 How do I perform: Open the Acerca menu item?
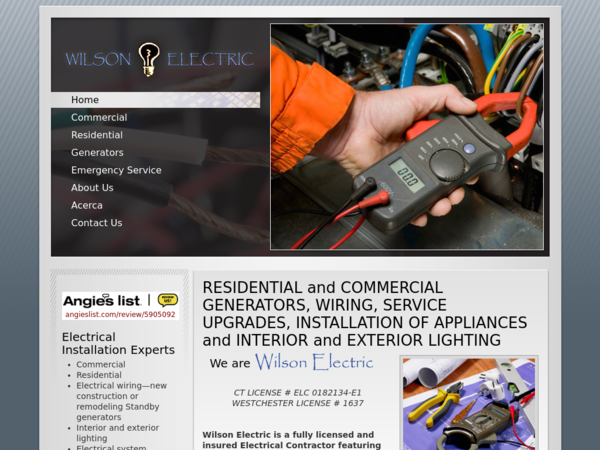pyautogui.click(x=86, y=205)
